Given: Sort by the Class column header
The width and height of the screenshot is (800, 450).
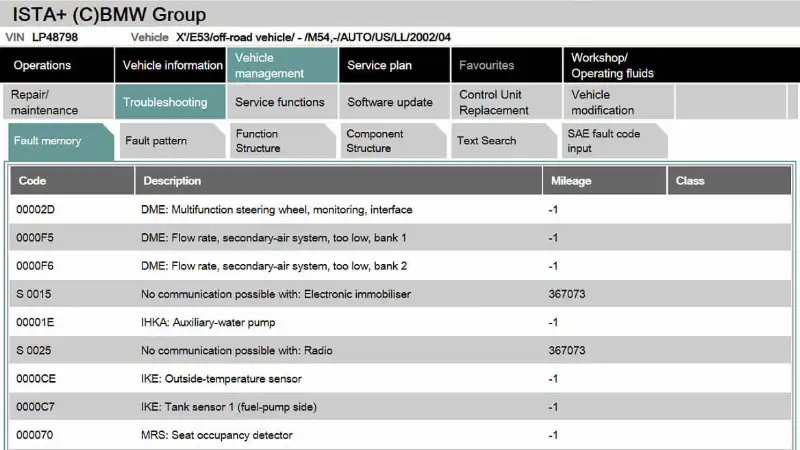Looking at the screenshot, I should pyautogui.click(x=730, y=181).
